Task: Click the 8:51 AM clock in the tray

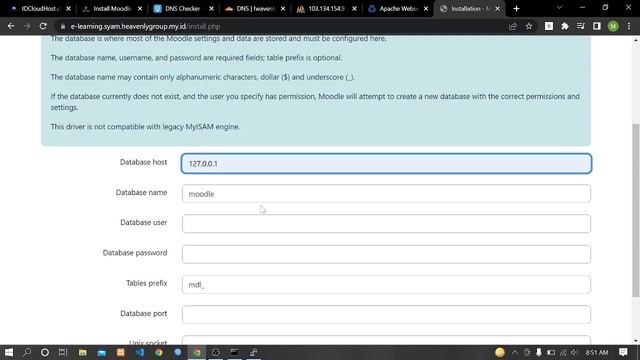Action: (x=596, y=352)
